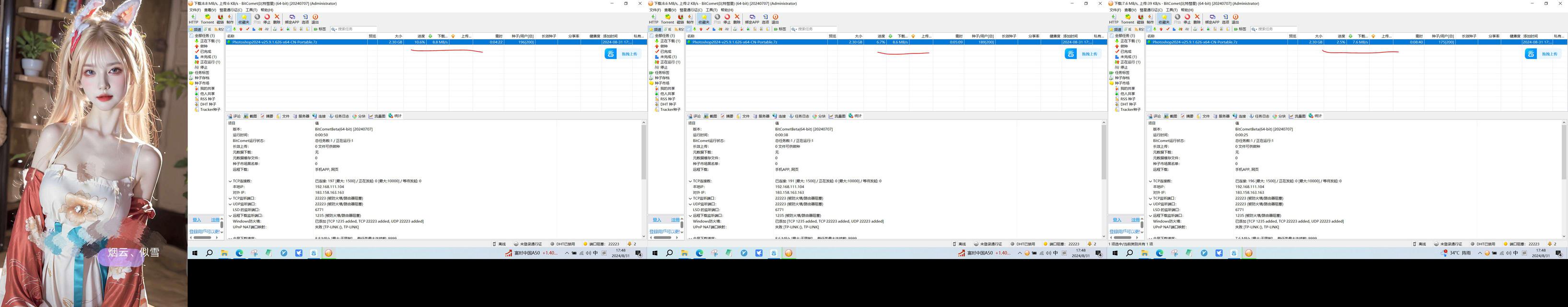Click the Torrent icon in the leftmost BitComet window
The height and width of the screenshot is (307, 1568).
click(x=207, y=19)
